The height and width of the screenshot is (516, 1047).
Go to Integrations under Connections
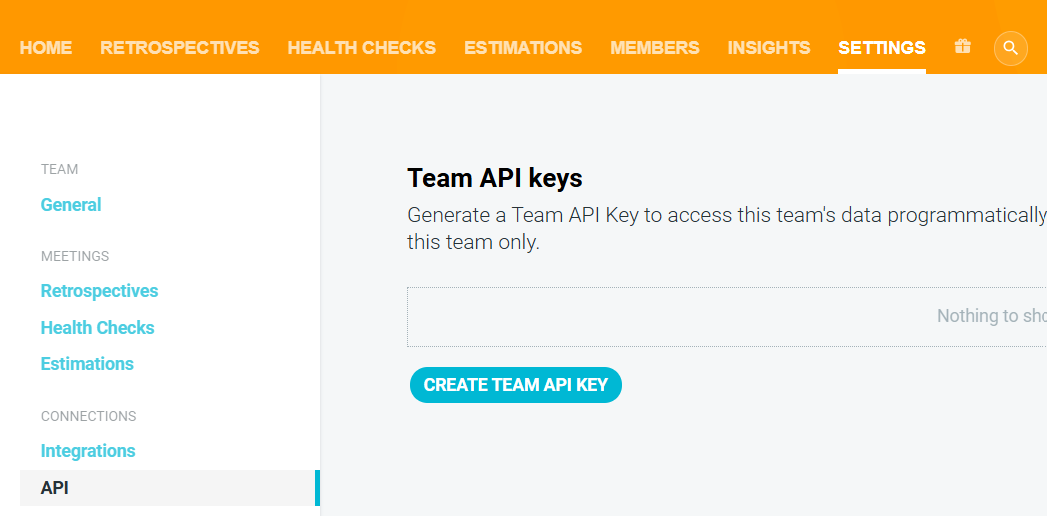pyautogui.click(x=88, y=451)
